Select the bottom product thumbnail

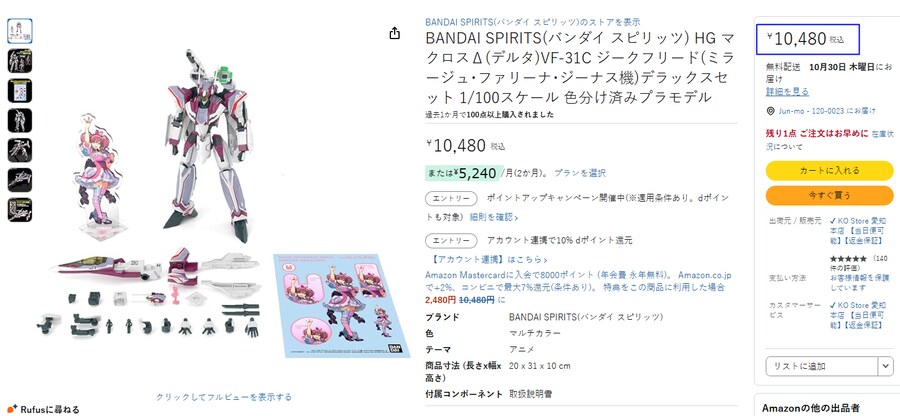pos(20,209)
